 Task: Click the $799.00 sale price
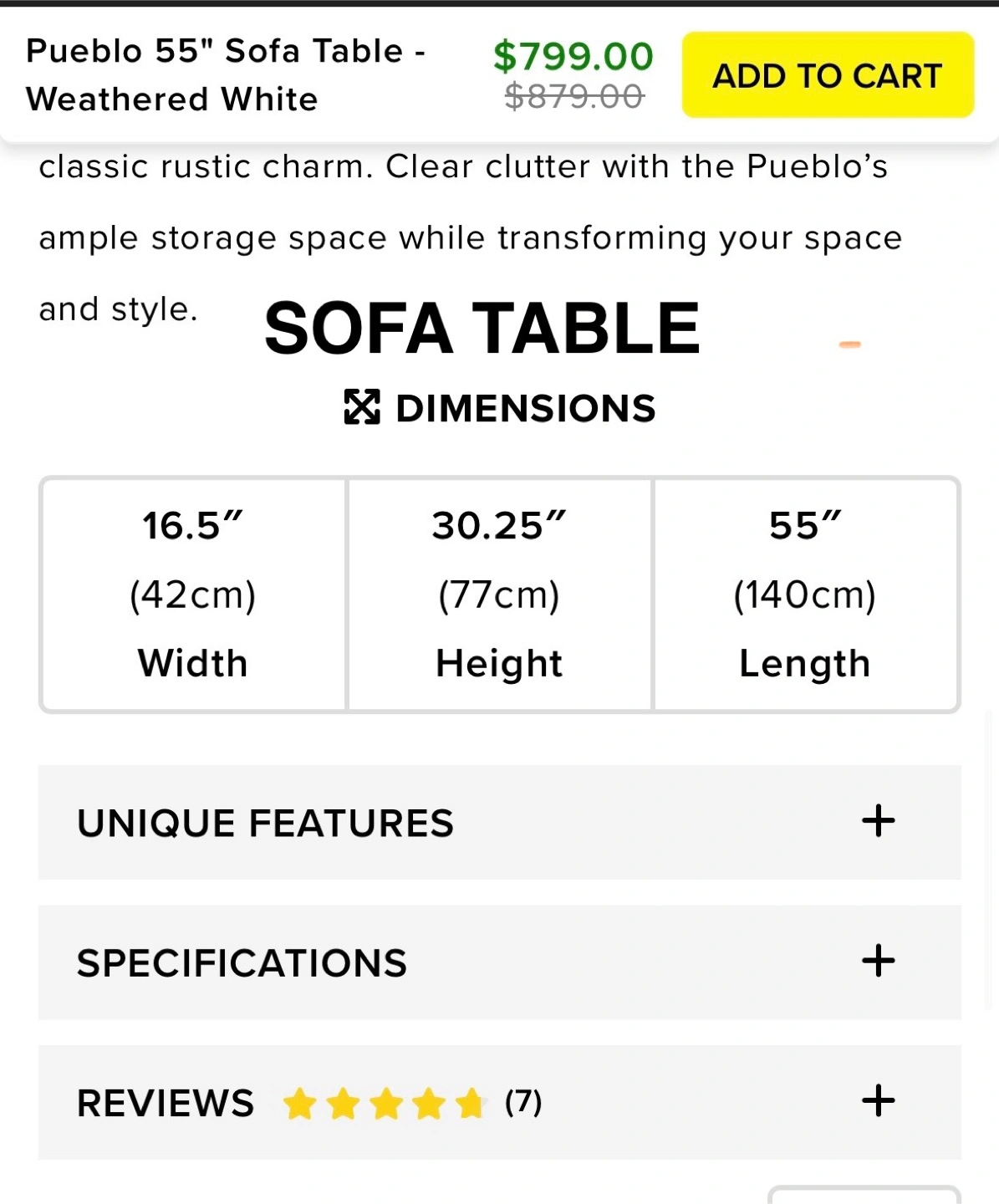click(573, 56)
